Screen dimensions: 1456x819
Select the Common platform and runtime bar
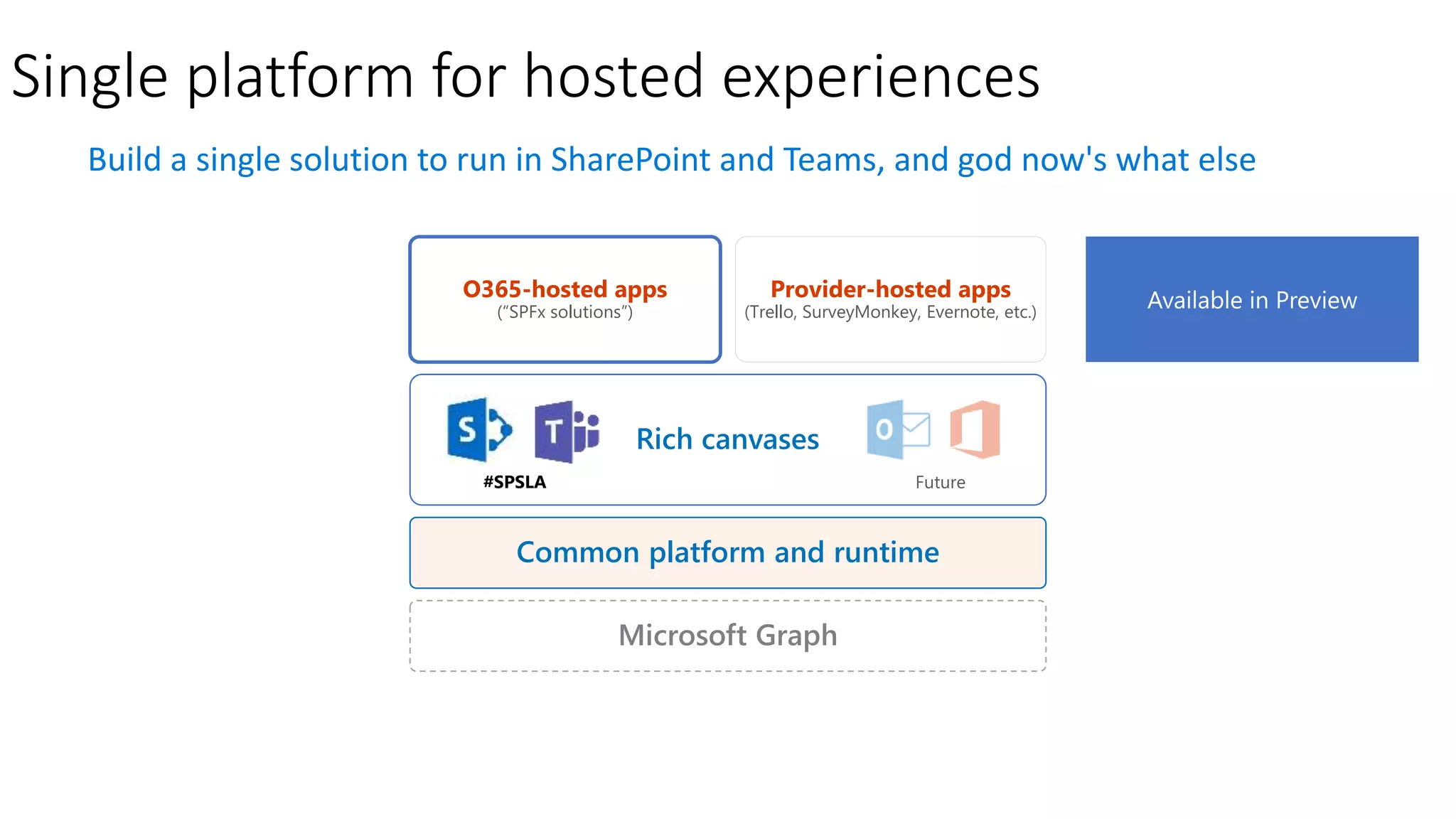pyautogui.click(x=727, y=552)
